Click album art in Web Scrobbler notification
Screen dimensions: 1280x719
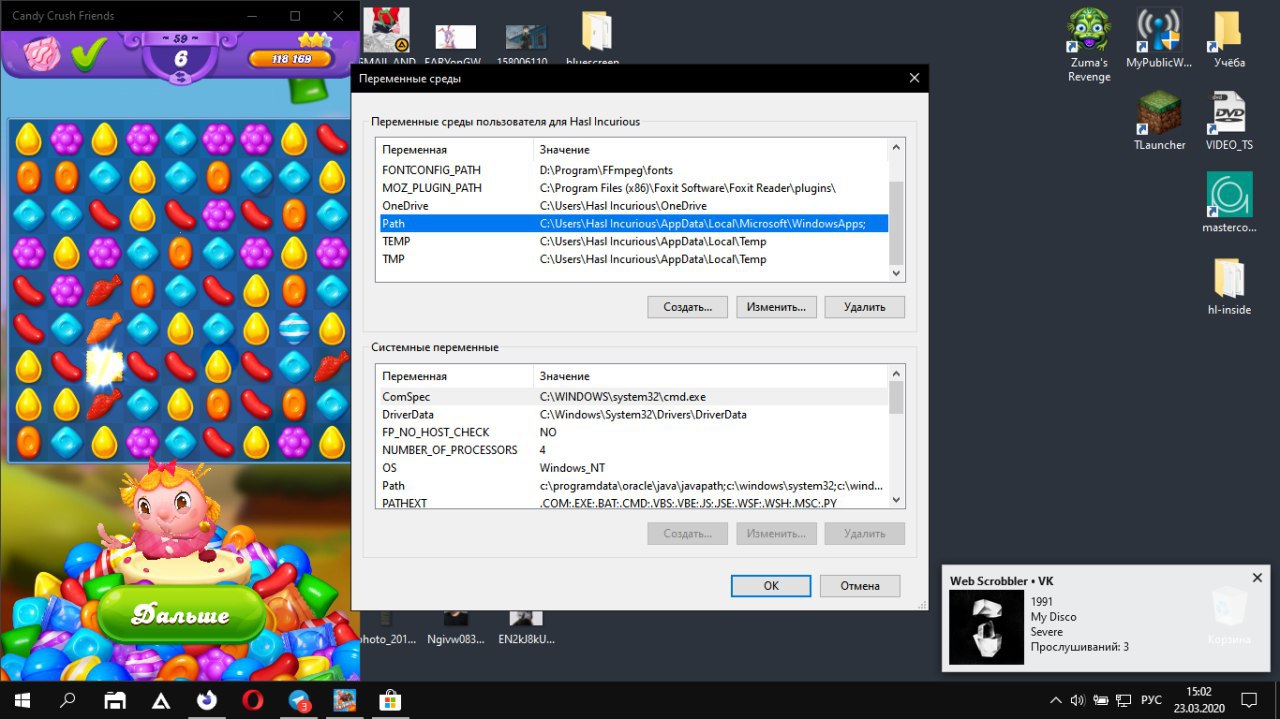click(986, 627)
